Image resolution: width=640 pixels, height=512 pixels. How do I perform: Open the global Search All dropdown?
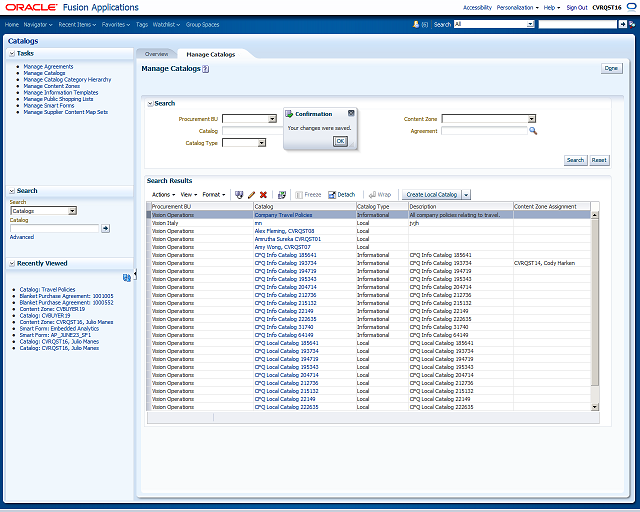[x=530, y=24]
